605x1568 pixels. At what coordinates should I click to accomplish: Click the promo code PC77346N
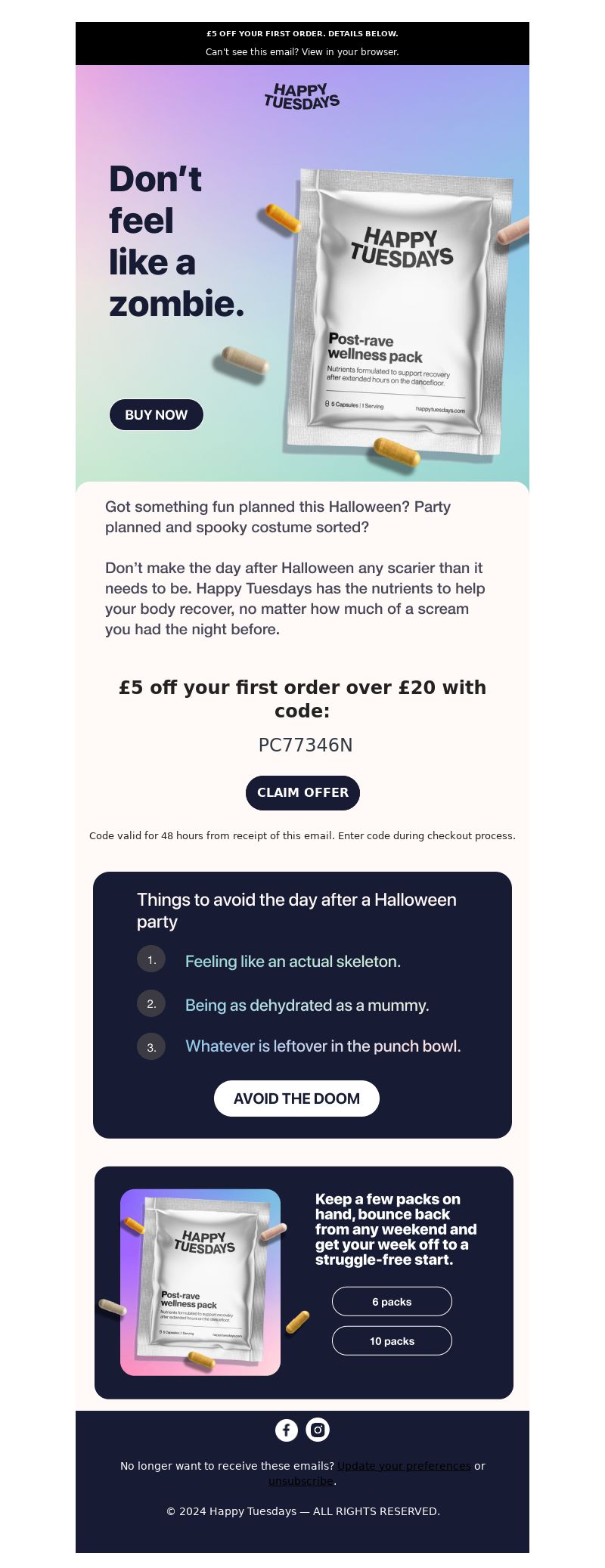[306, 745]
